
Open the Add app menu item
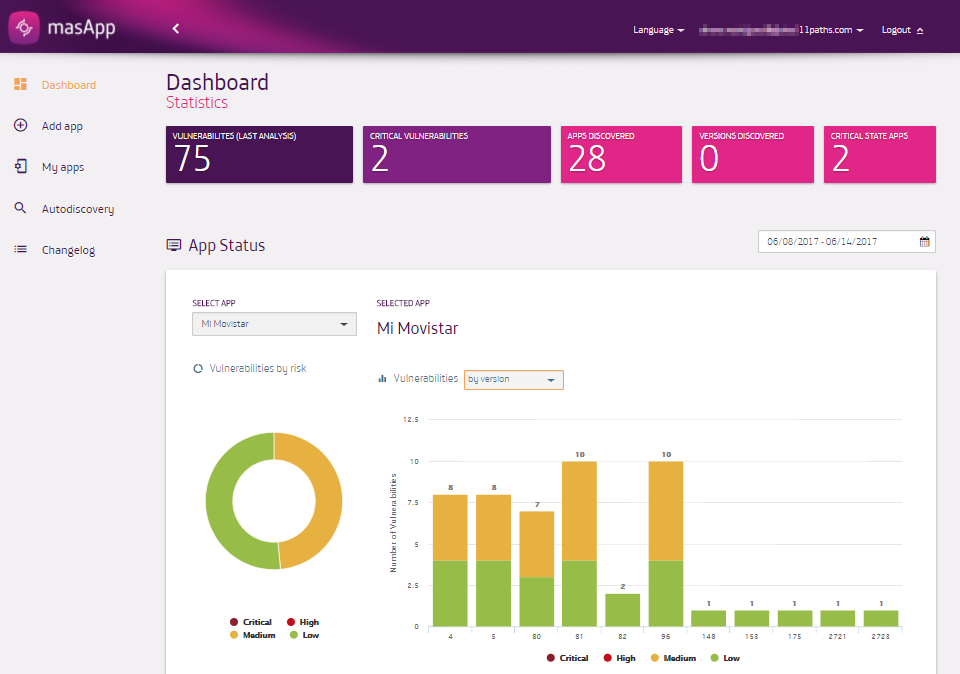(62, 126)
